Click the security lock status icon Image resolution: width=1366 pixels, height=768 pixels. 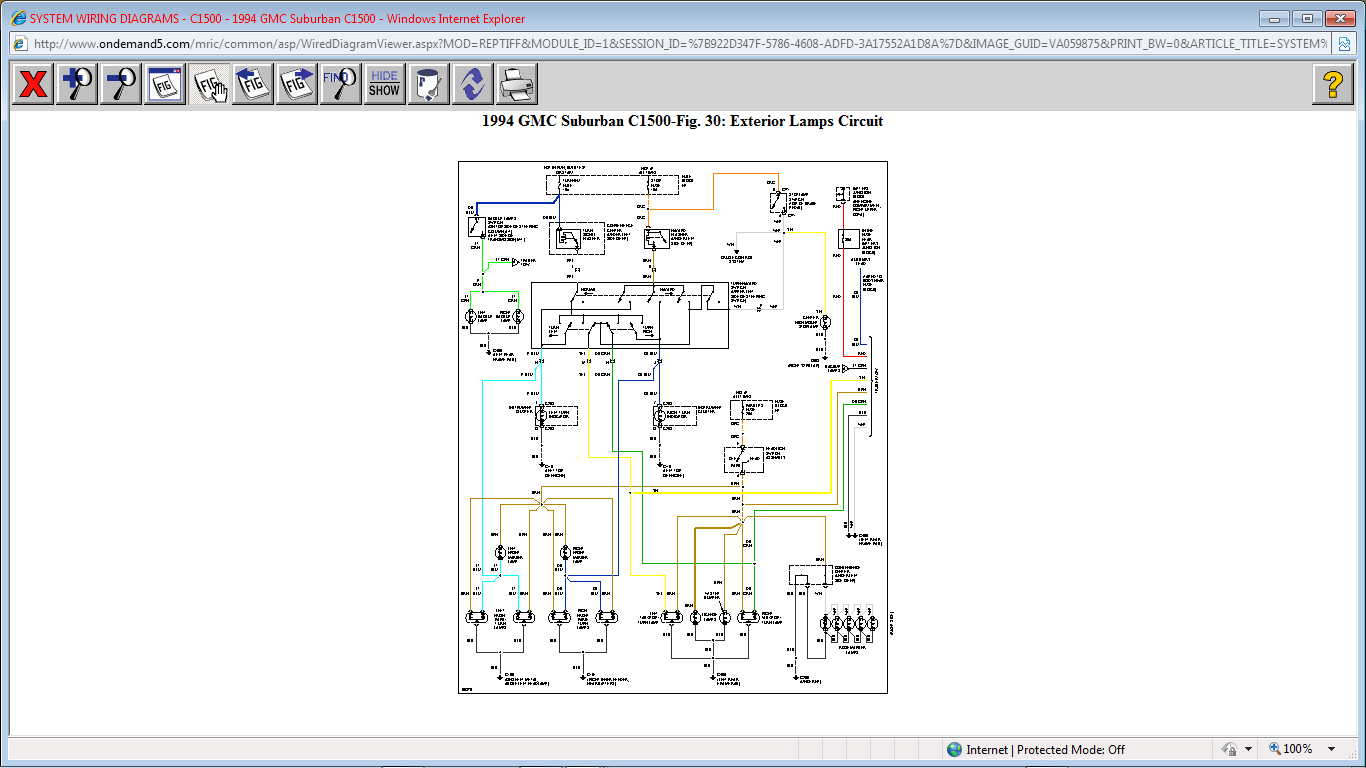pyautogui.click(x=1228, y=749)
